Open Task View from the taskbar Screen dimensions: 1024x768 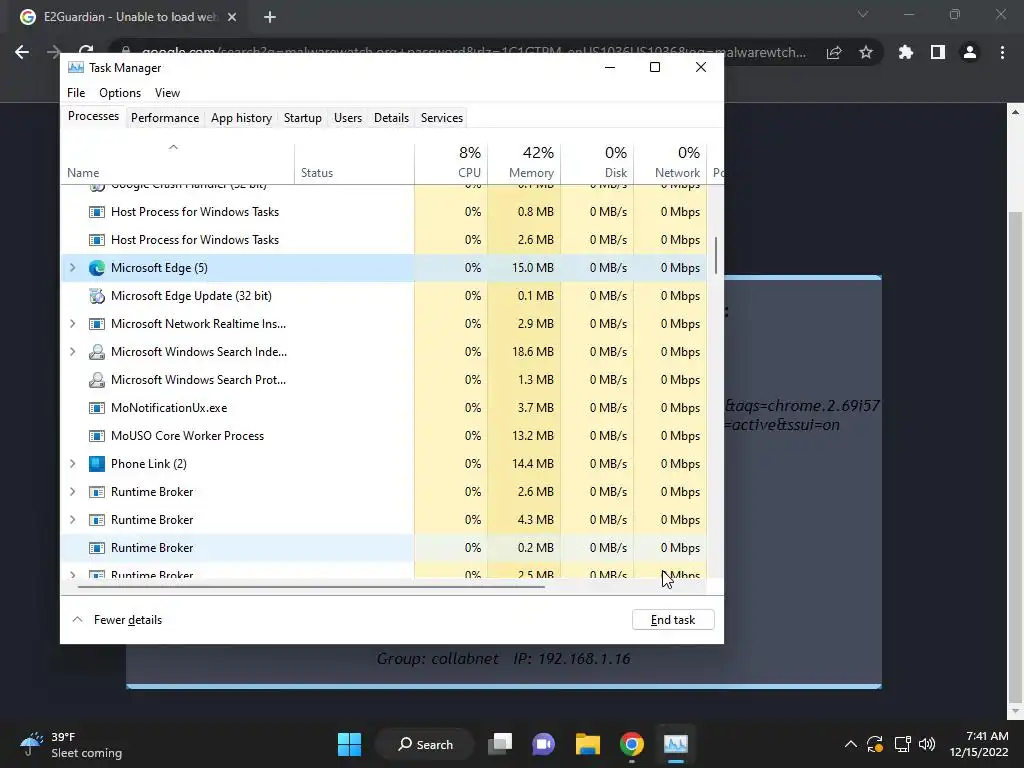tap(500, 744)
